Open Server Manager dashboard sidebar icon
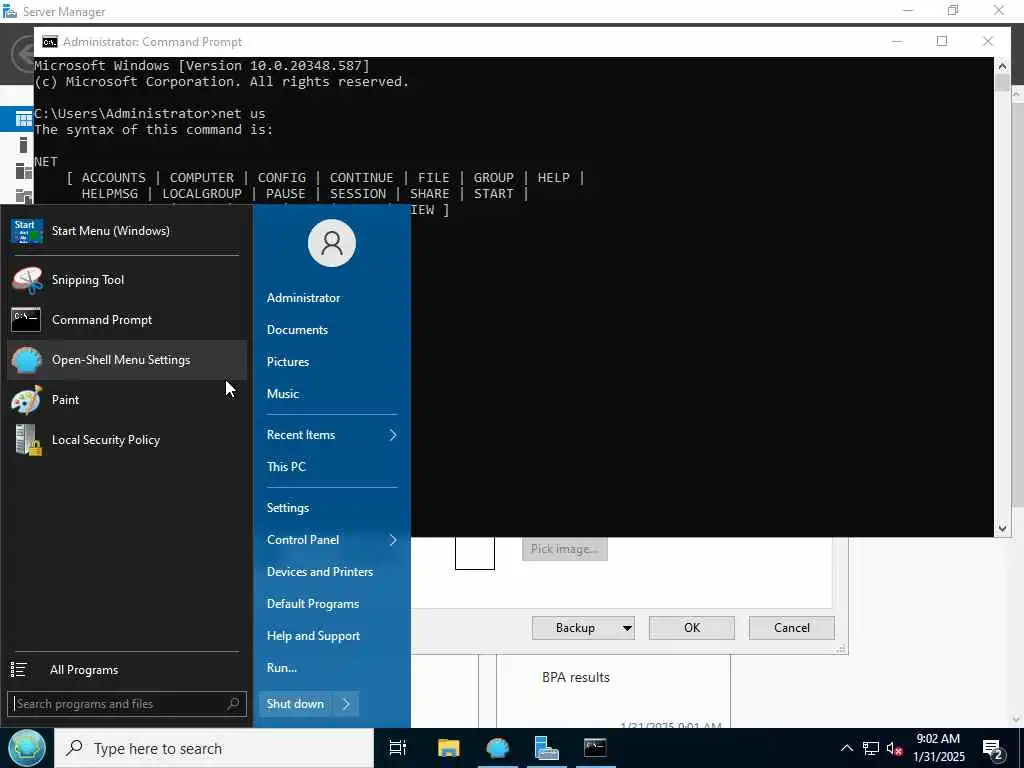 24,119
